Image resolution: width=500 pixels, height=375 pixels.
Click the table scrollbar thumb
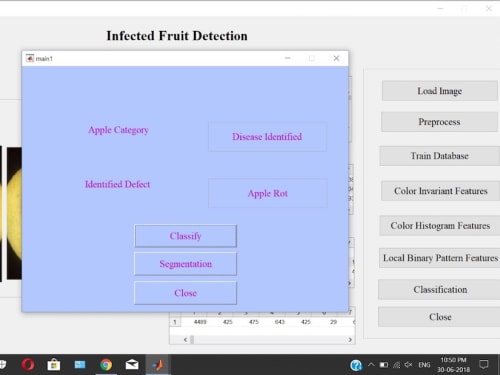192,340
